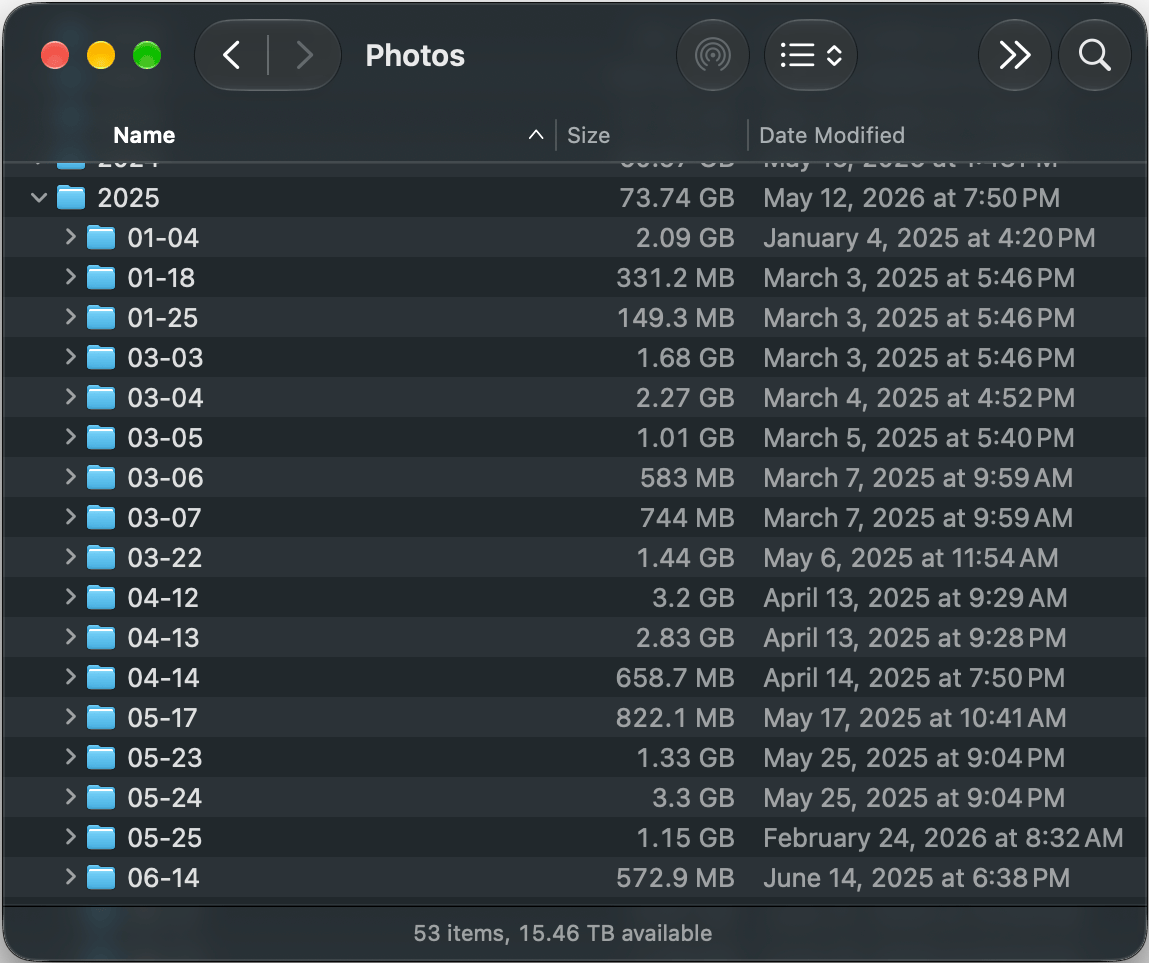Expand the 01-18 folder
Viewport: 1149px width, 963px height.
pyautogui.click(x=70, y=277)
